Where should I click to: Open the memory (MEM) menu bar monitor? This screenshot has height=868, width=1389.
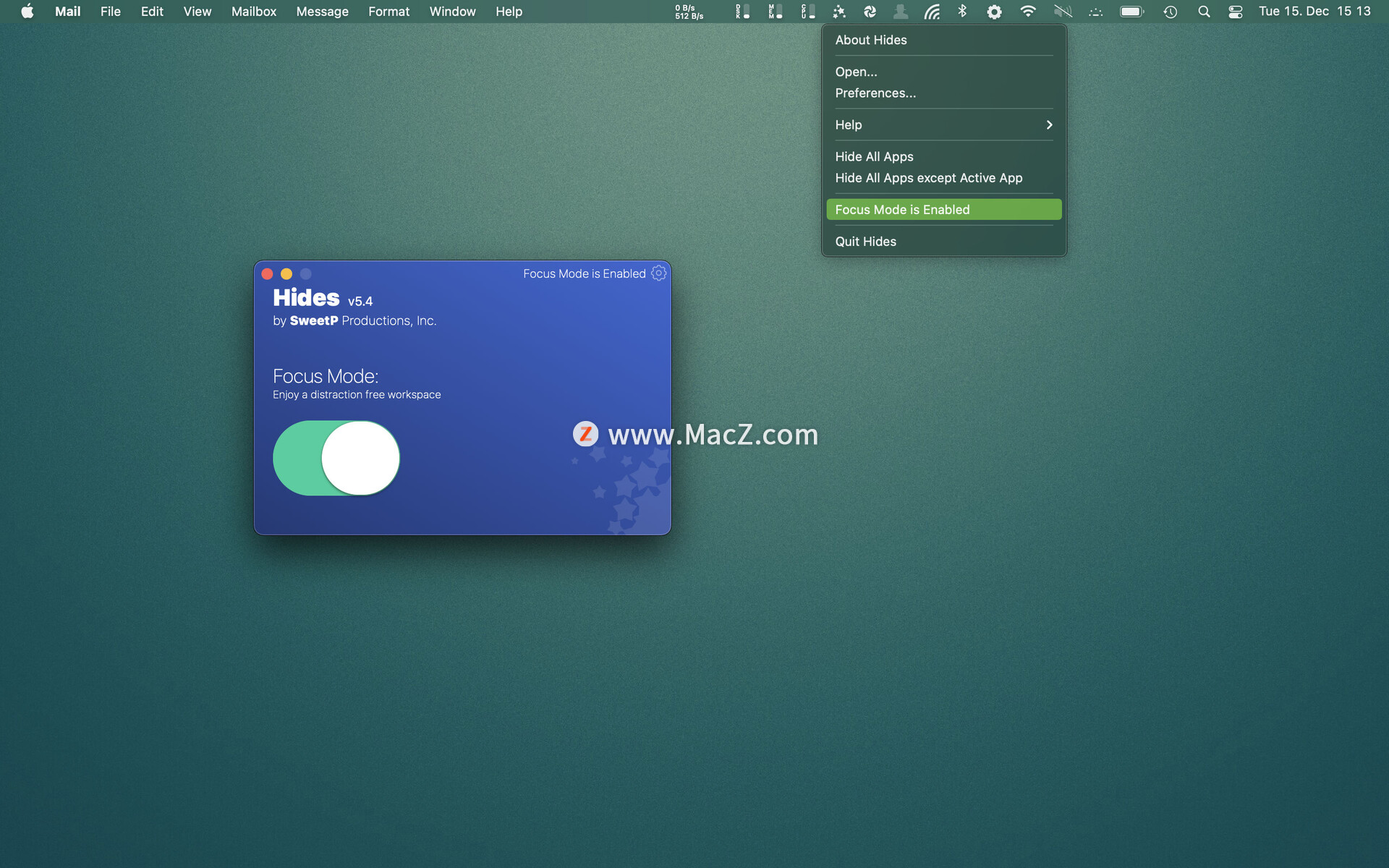coord(775,12)
